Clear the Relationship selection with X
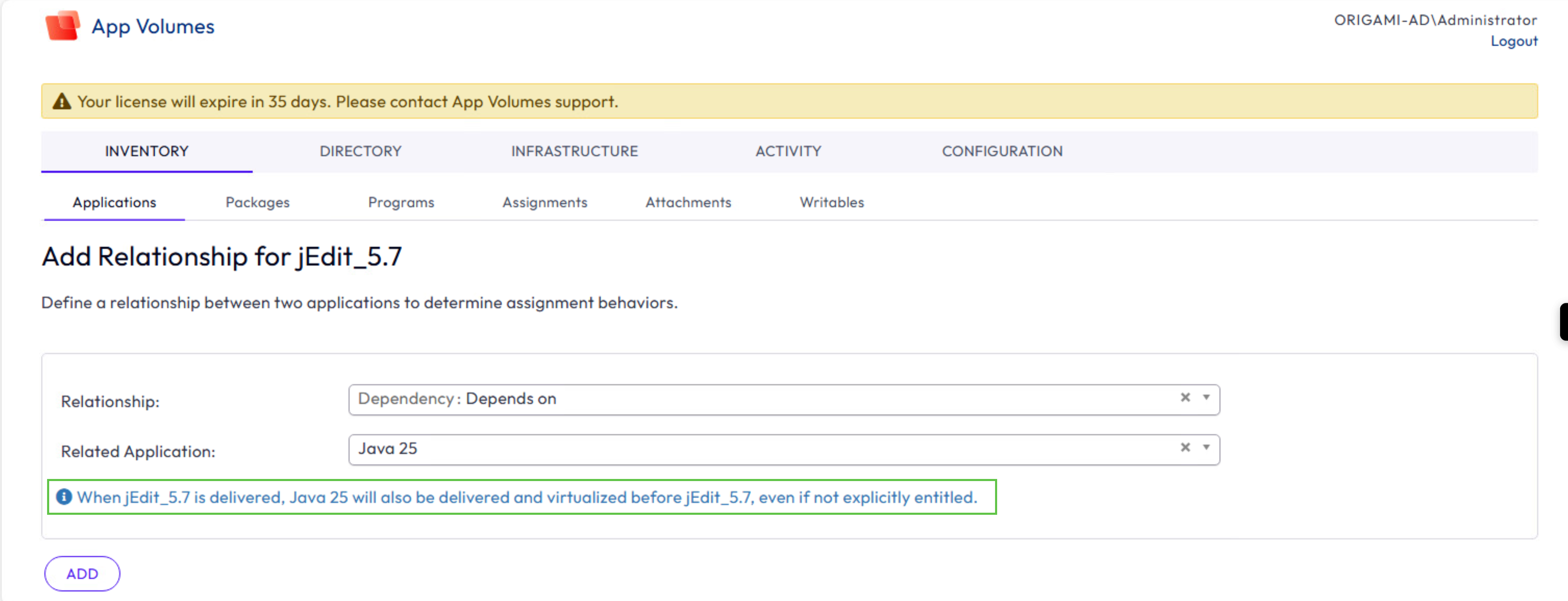Screen dimensions: 1568x601 click(x=1185, y=398)
